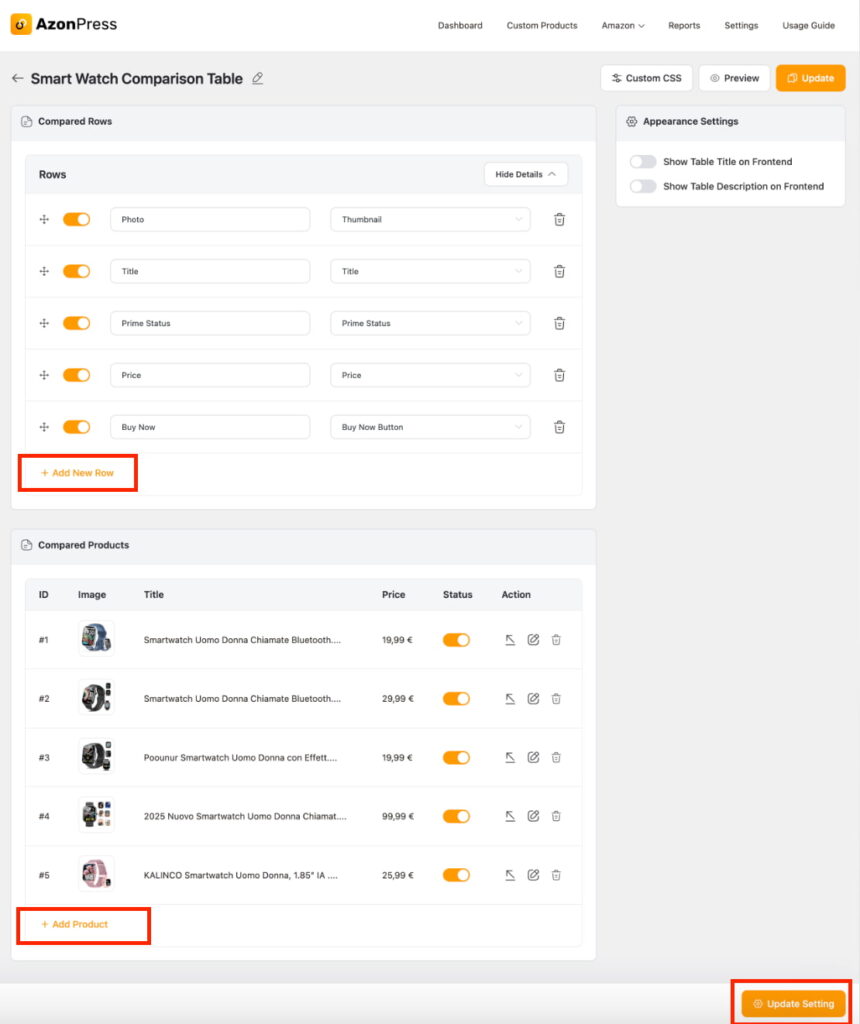Viewport: 860px width, 1024px height.
Task: Delete product #3 with trash icon
Action: [x=556, y=758]
